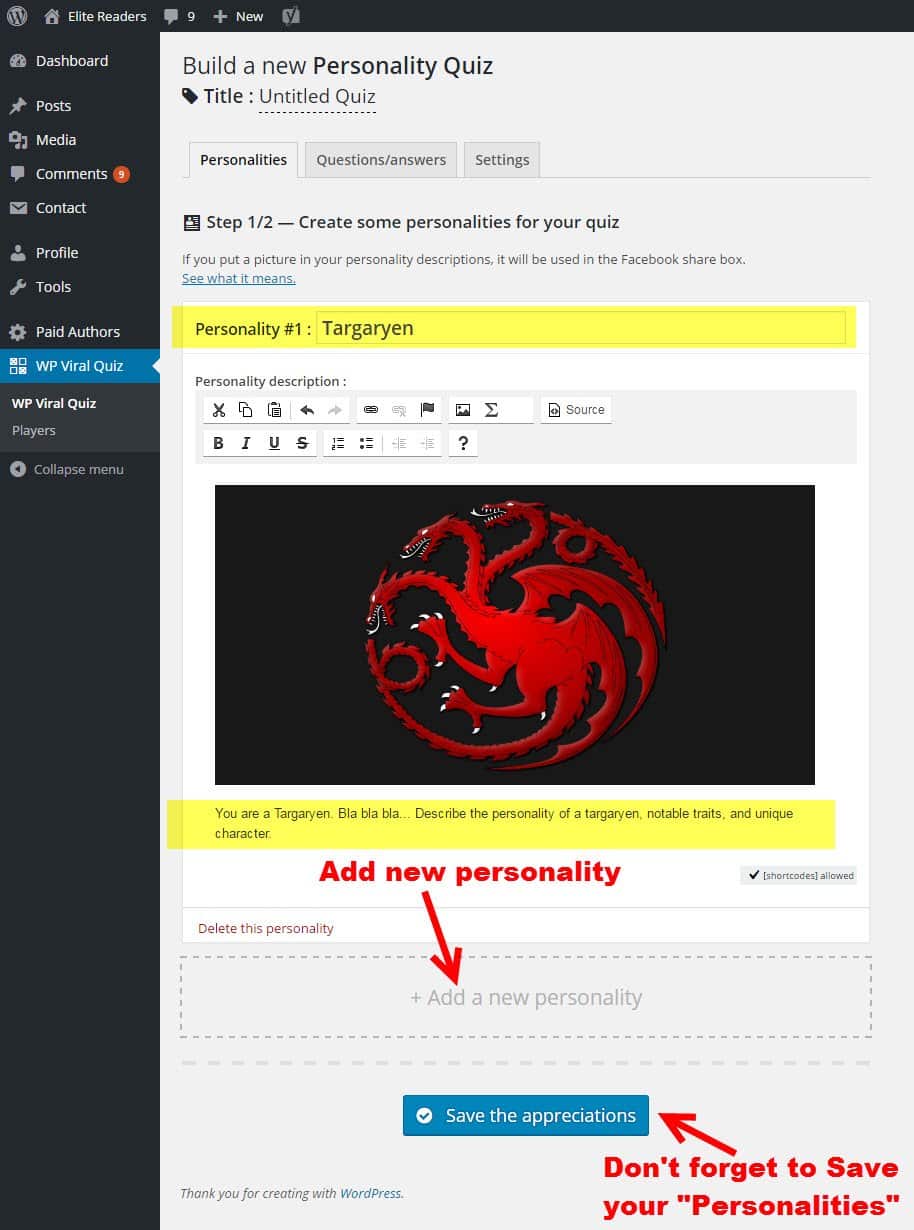Insert an image with the picture icon
This screenshot has width=914, height=1230.
[x=462, y=410]
